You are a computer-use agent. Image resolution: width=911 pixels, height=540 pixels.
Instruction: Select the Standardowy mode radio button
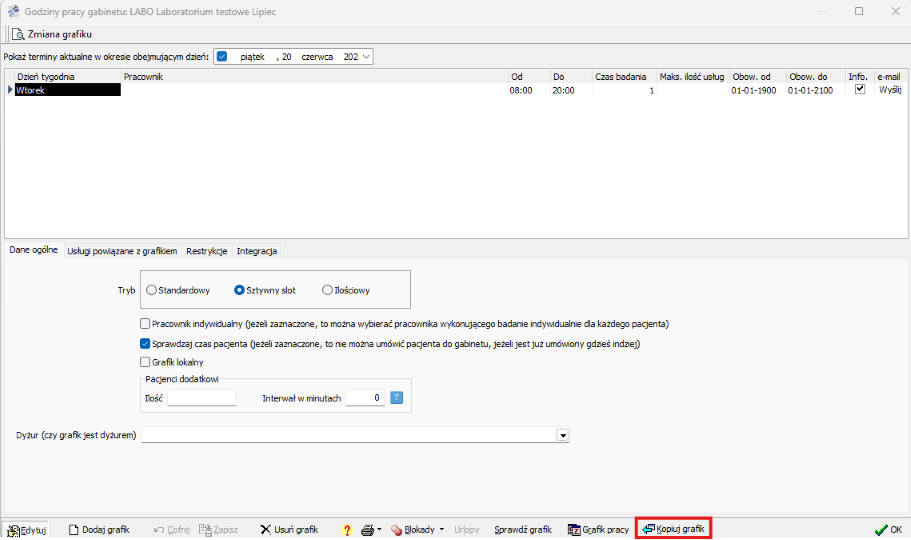tap(152, 290)
